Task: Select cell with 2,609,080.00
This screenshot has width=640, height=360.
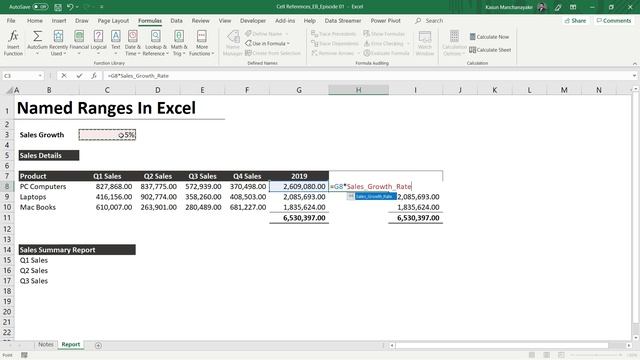Action: pos(299,187)
